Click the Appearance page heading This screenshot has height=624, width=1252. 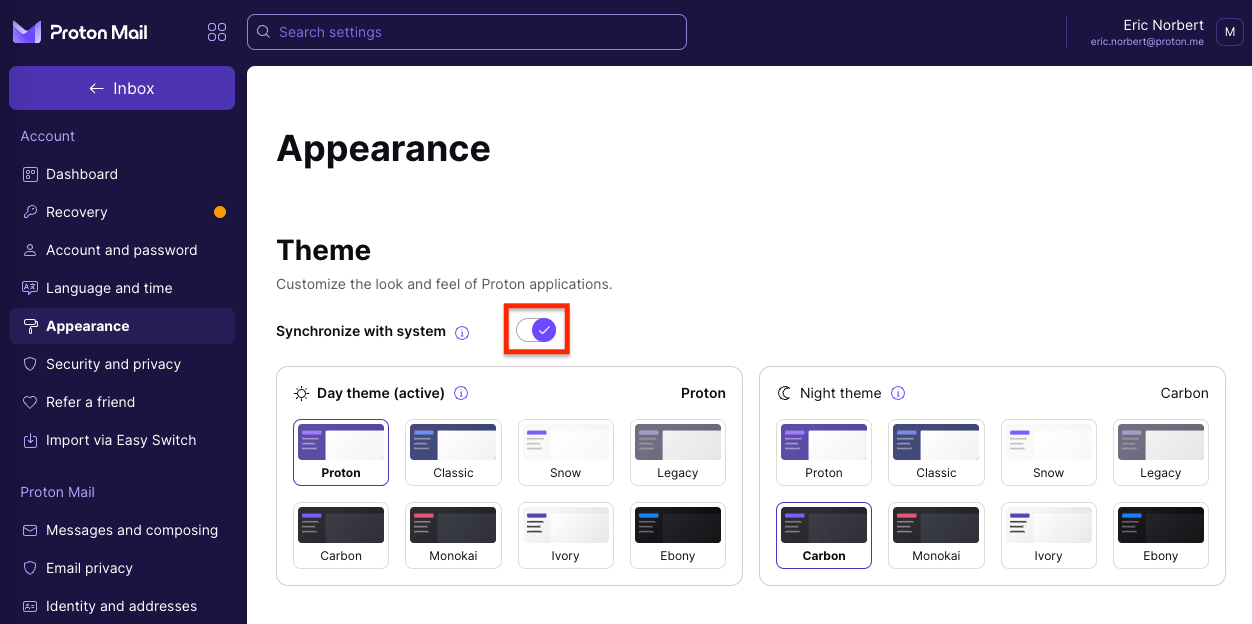383,149
